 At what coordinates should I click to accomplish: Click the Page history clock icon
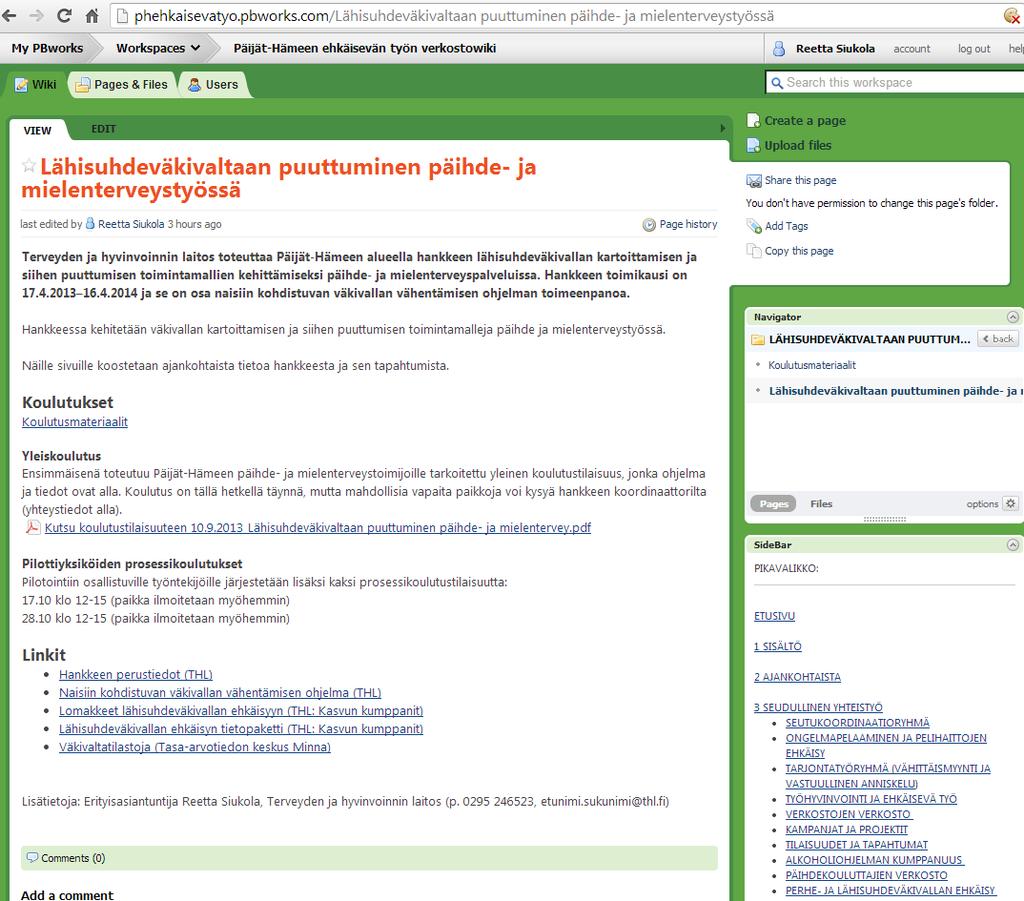(649, 225)
